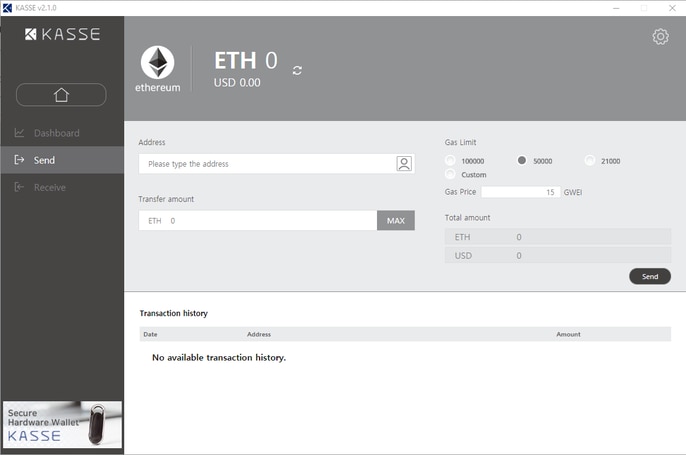Screen dimensions: 686x455
Task: Minimize the KASSE window
Action: pos(616,8)
